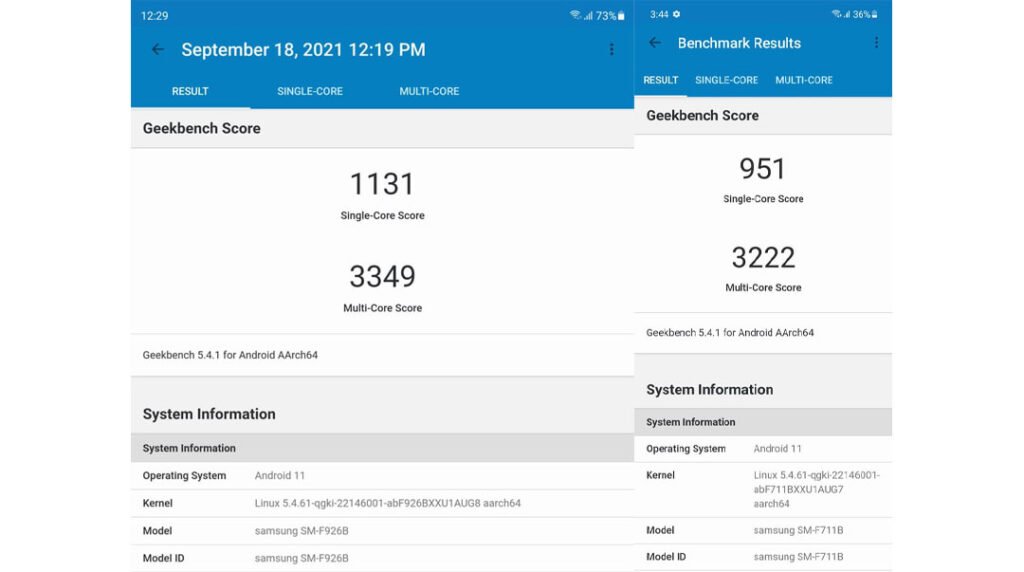Switch to SINGLE-CORE tab on September 18 screen
This screenshot has height=572, width=1024.
click(x=310, y=91)
